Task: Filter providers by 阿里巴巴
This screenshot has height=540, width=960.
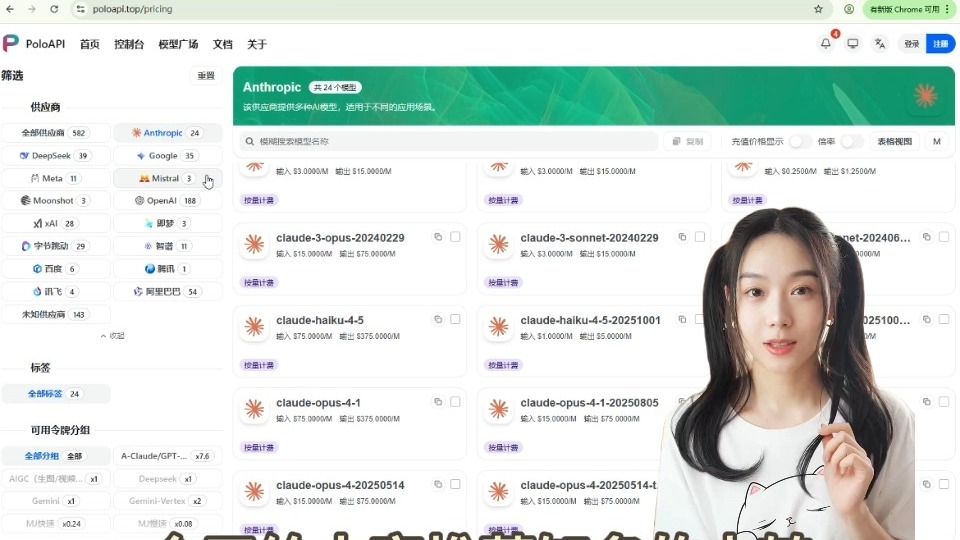Action: click(167, 291)
